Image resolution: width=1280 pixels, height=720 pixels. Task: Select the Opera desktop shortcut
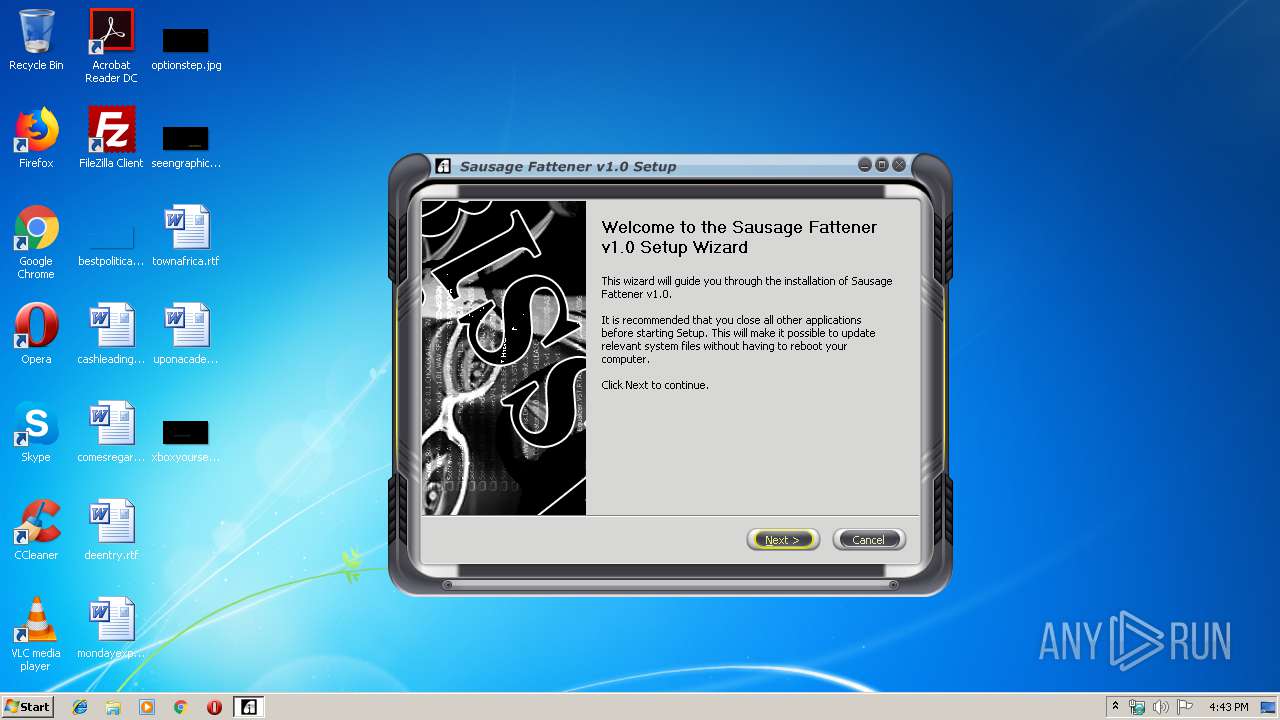[36, 334]
